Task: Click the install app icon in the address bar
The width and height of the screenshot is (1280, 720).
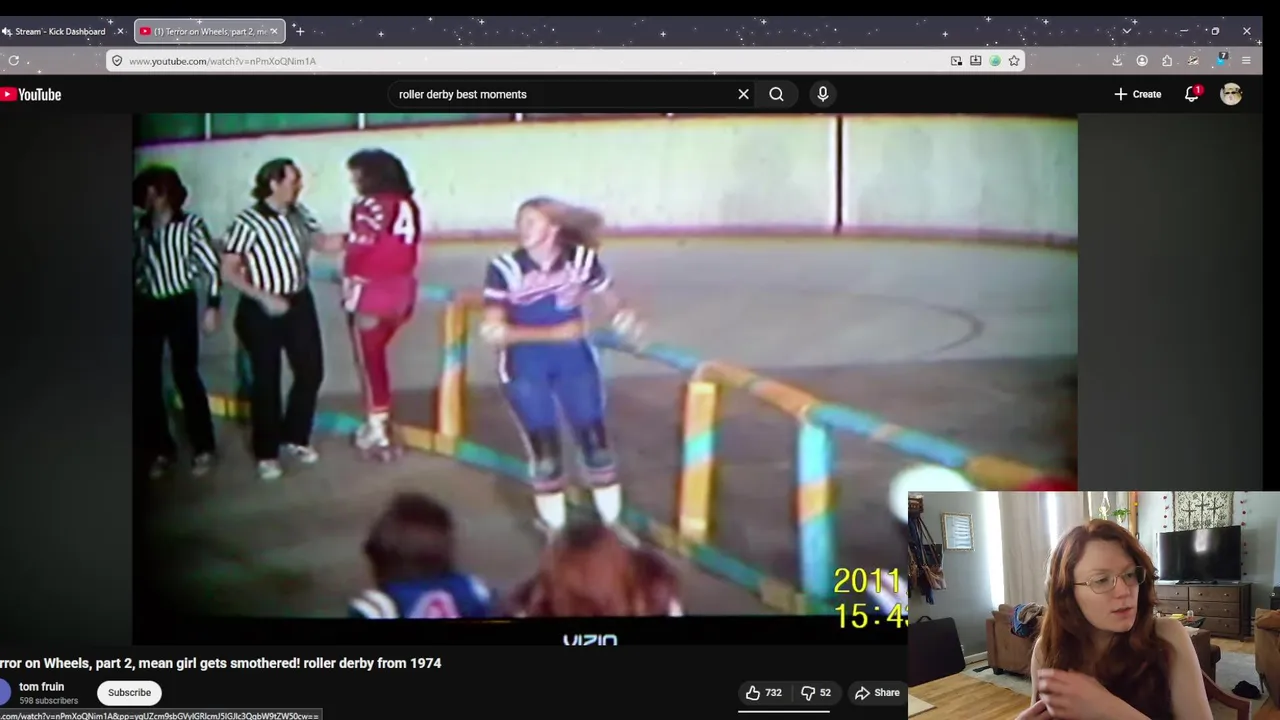Action: (x=975, y=61)
